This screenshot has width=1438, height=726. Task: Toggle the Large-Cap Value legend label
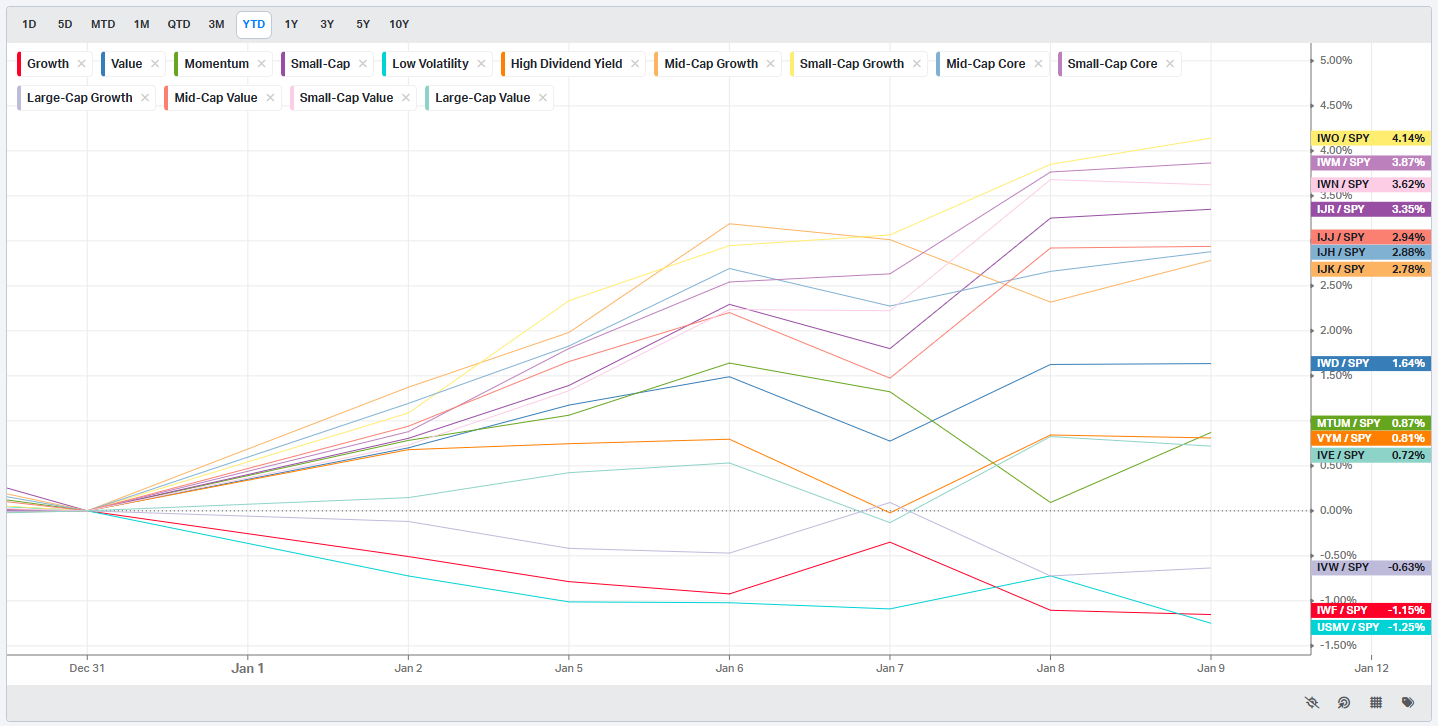click(x=483, y=98)
